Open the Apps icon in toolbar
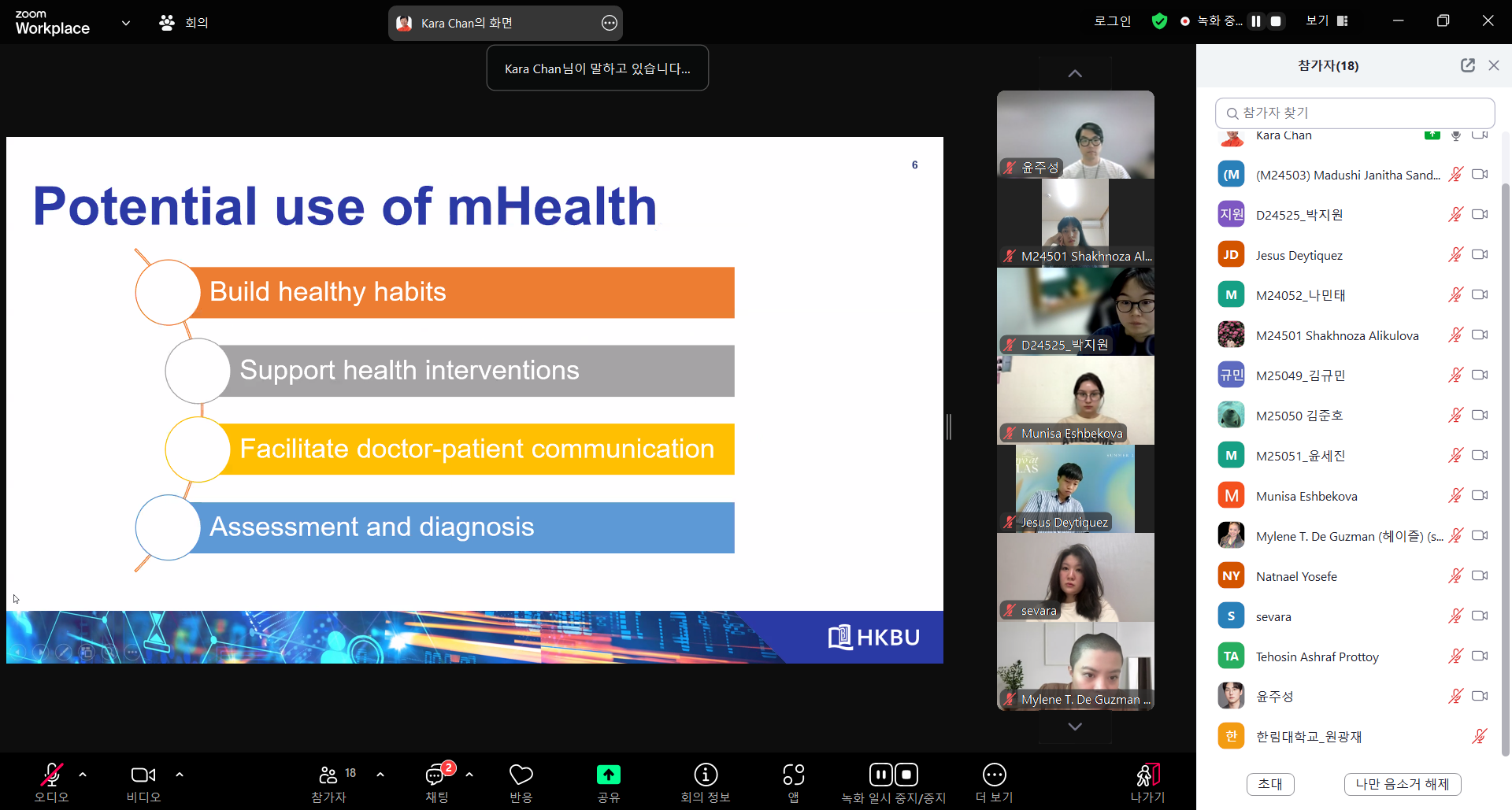This screenshot has width=1512, height=810. [x=793, y=775]
